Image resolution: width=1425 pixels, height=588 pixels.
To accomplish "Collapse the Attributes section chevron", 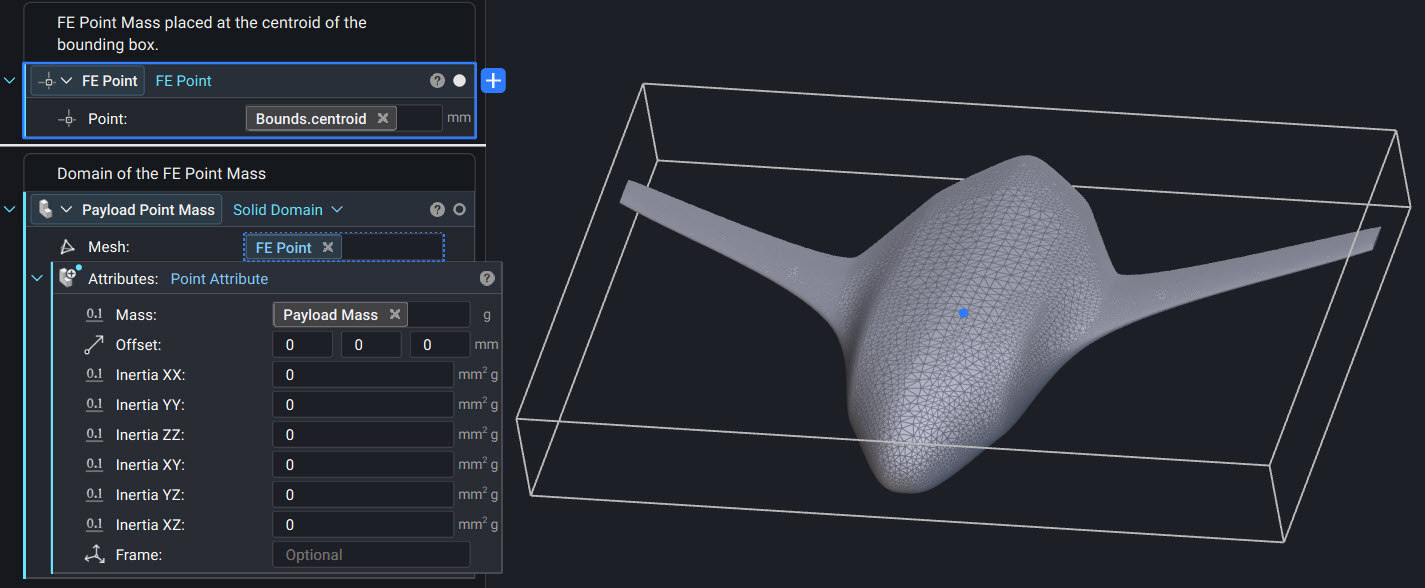I will click(x=37, y=279).
